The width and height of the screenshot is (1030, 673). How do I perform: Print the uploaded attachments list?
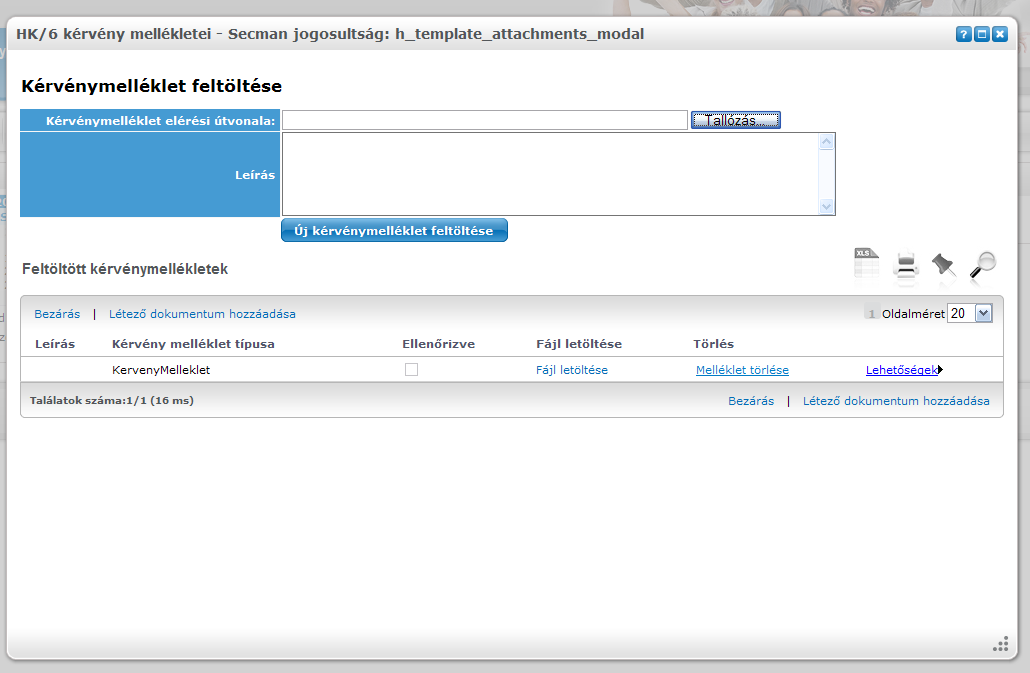pyautogui.click(x=906, y=265)
